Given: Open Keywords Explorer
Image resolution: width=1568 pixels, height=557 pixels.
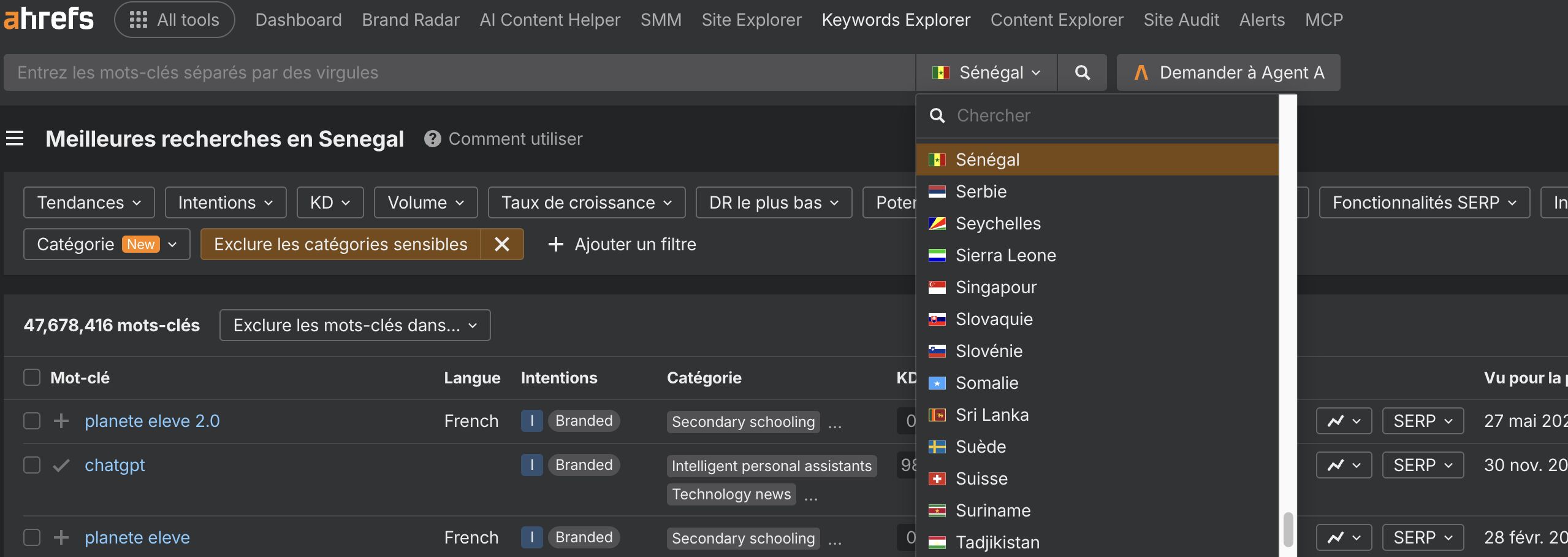Looking at the screenshot, I should pos(896,20).
